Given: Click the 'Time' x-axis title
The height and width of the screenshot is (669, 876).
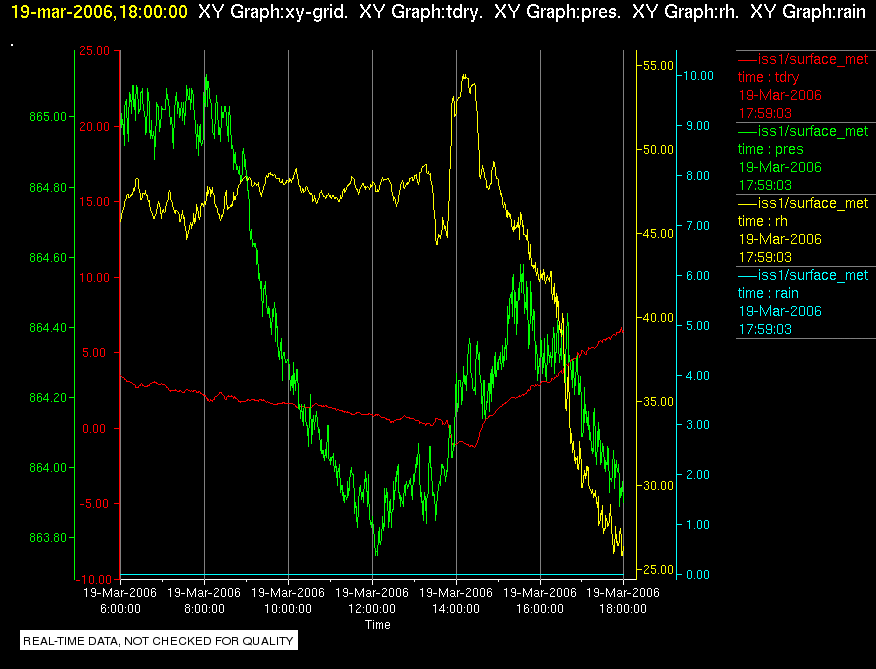Looking at the screenshot, I should pos(378,625).
